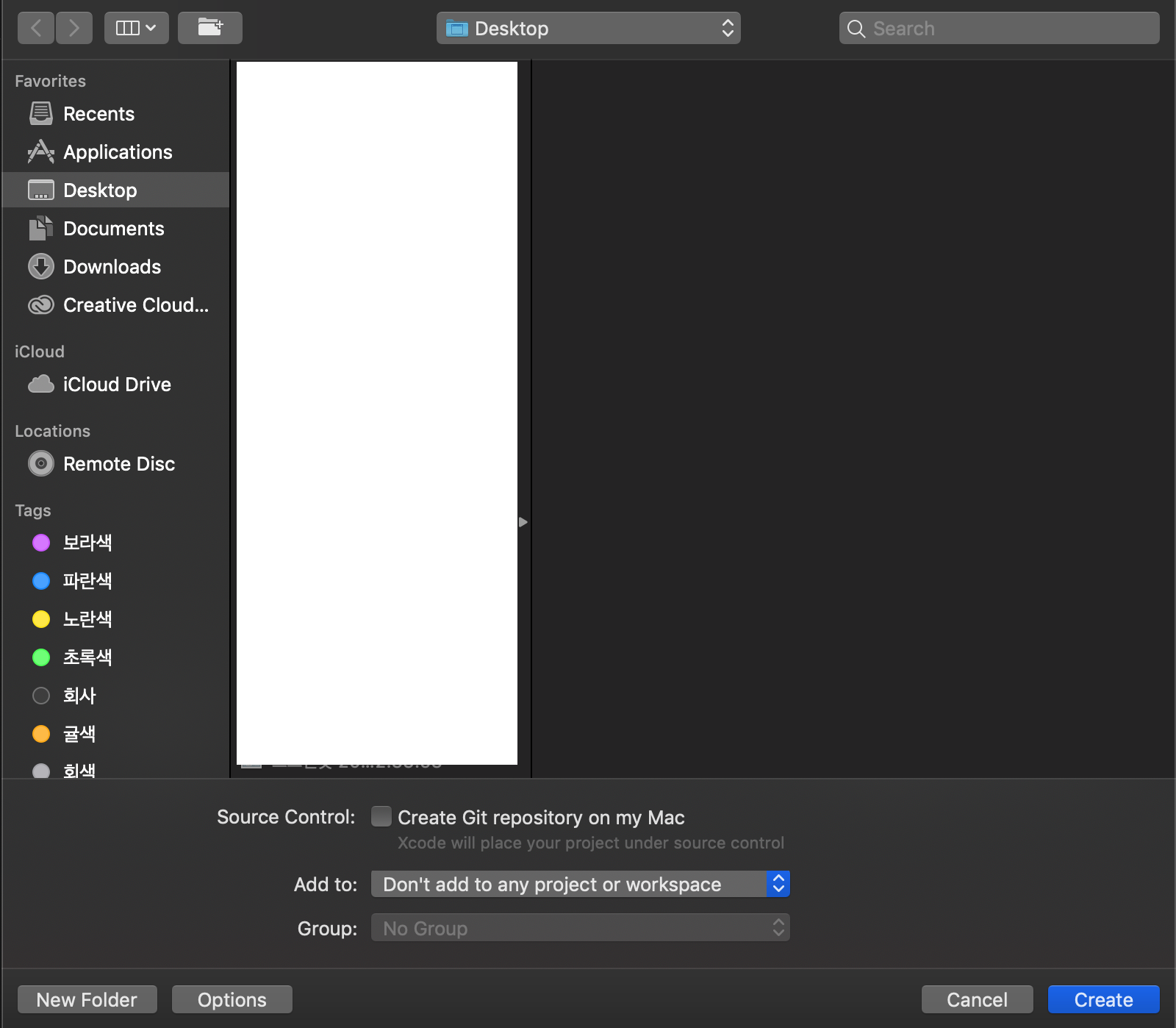1176x1028 pixels.
Task: Click the New Folder button
Action: coord(87,999)
